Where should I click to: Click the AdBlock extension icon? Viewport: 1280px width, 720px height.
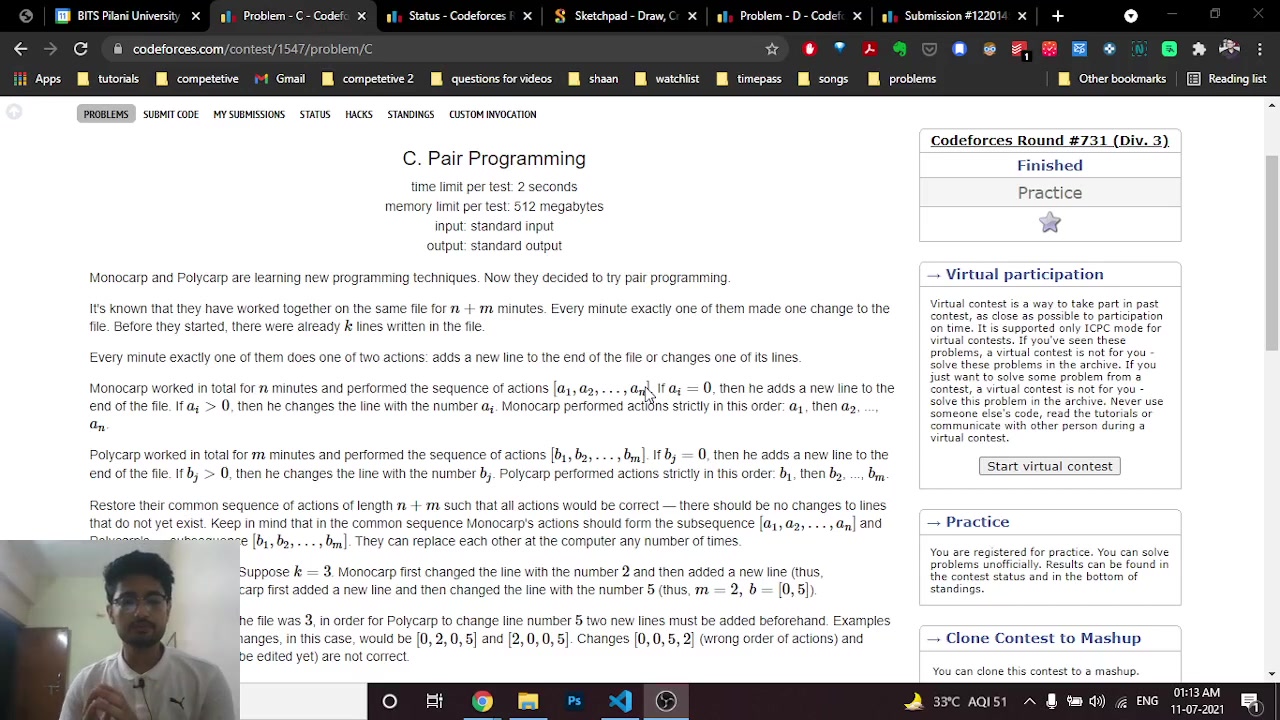810,49
